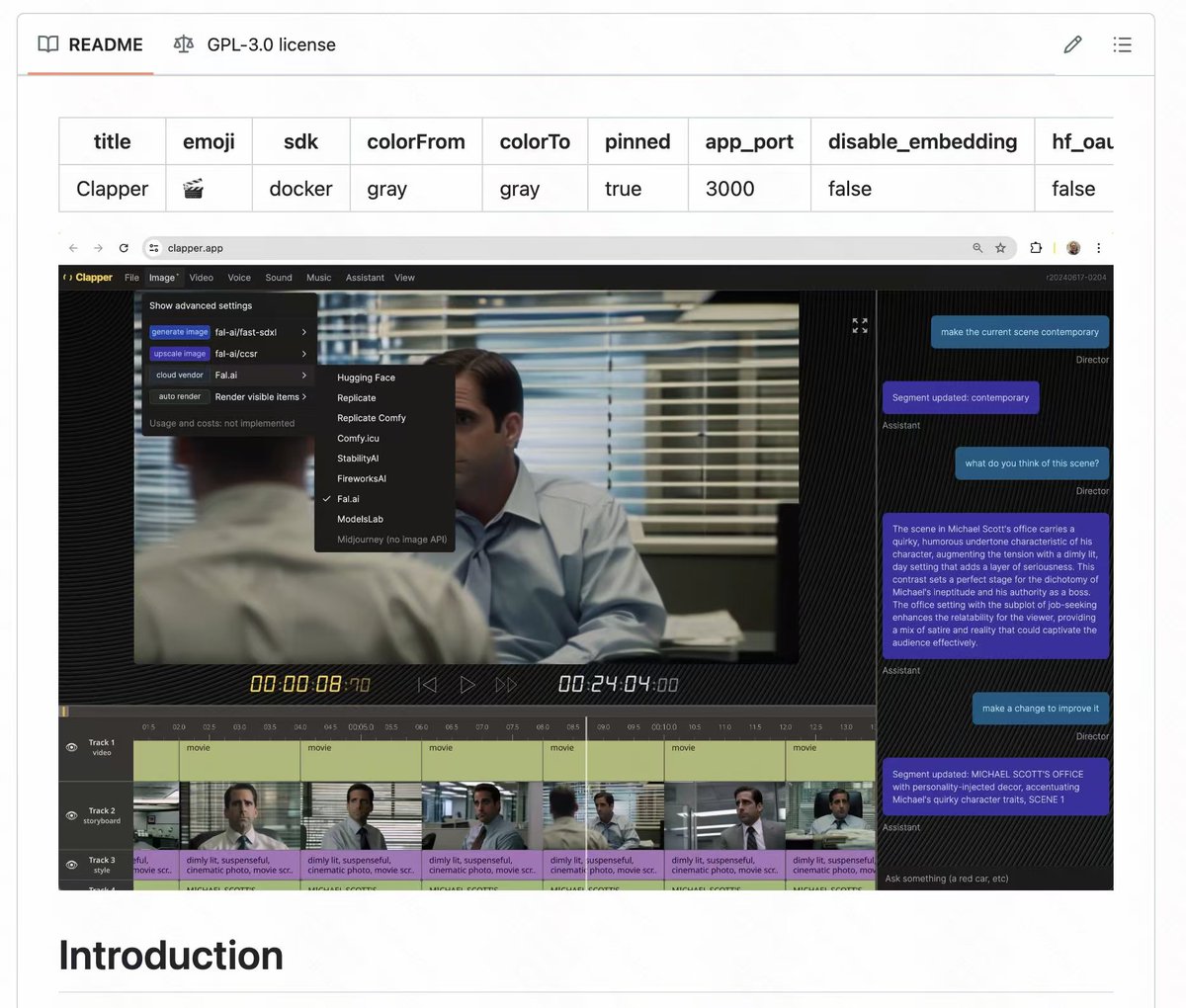
Task: Toggle fullscreen video preview icon
Action: click(860, 325)
